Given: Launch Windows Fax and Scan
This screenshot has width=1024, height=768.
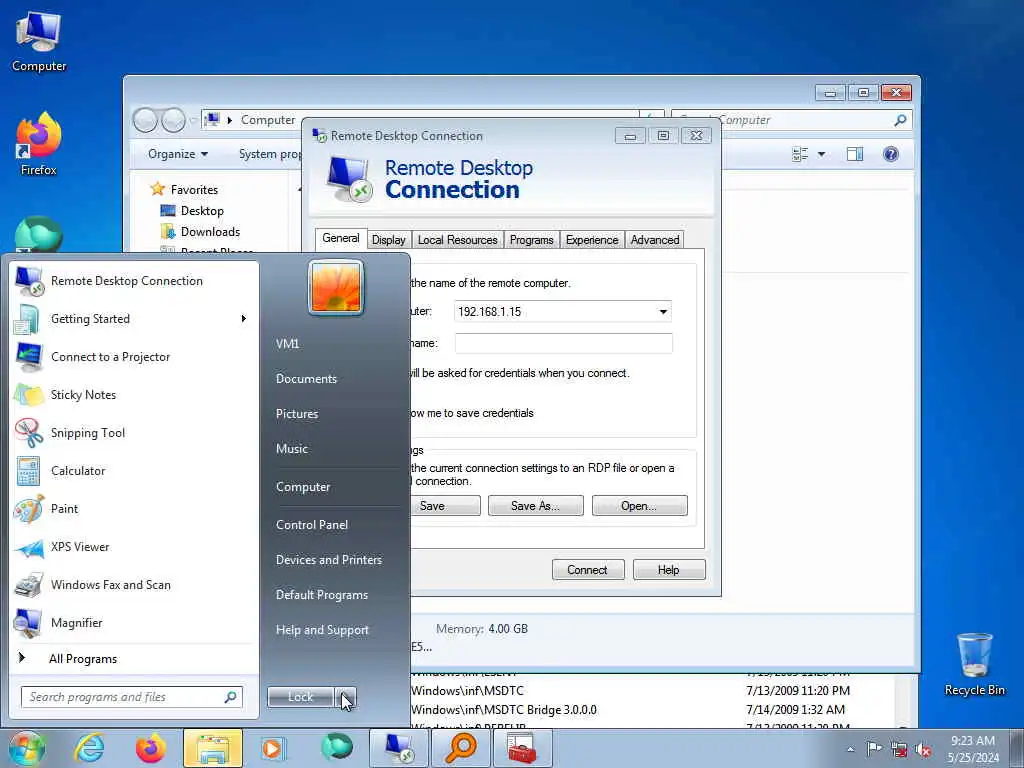Looking at the screenshot, I should [x=134, y=584].
